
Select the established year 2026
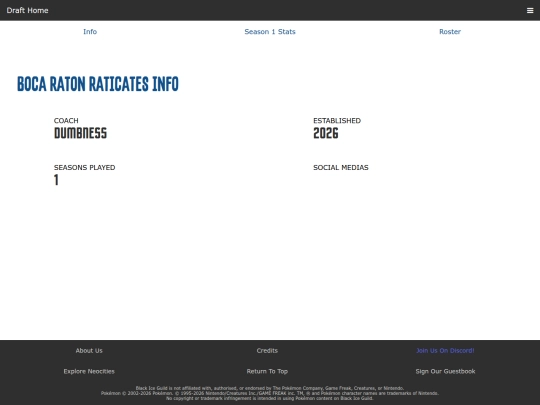[x=326, y=133]
